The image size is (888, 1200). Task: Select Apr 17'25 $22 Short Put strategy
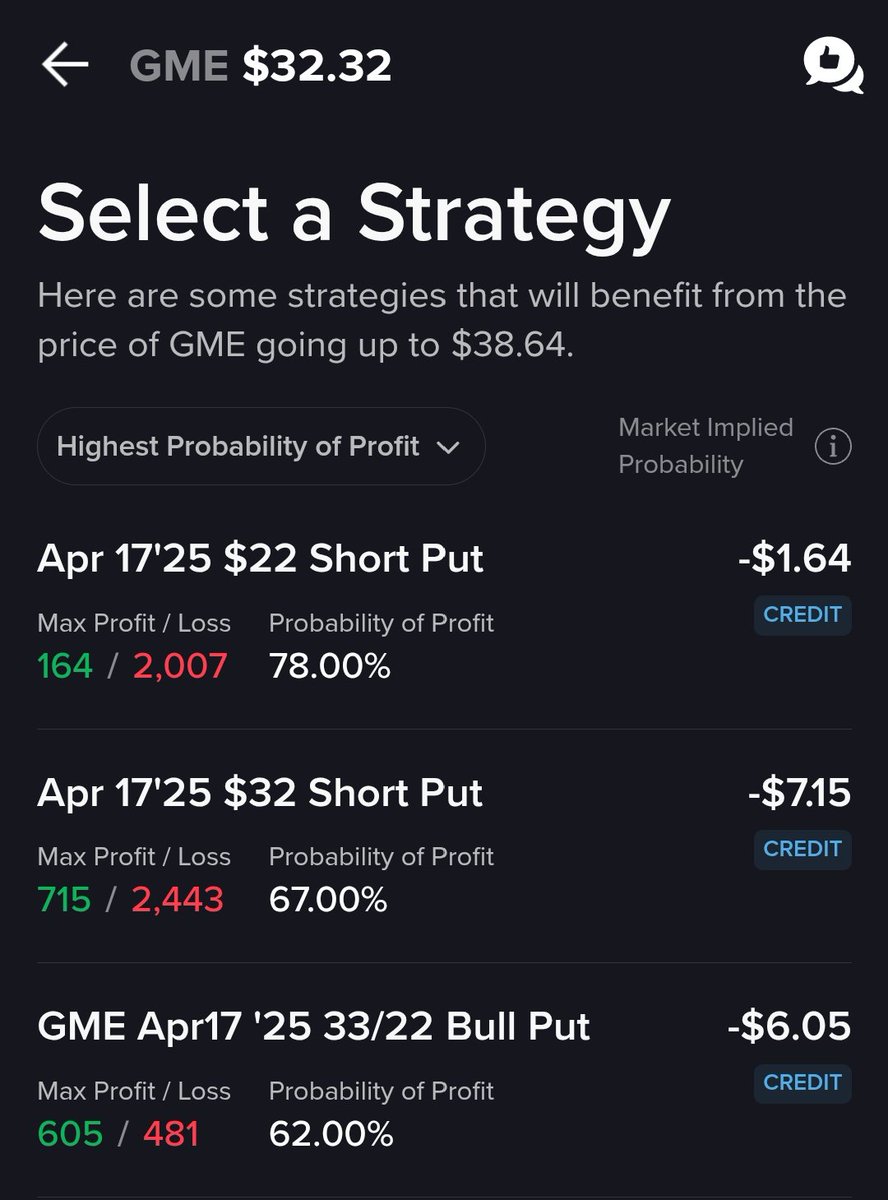[x=444, y=612]
